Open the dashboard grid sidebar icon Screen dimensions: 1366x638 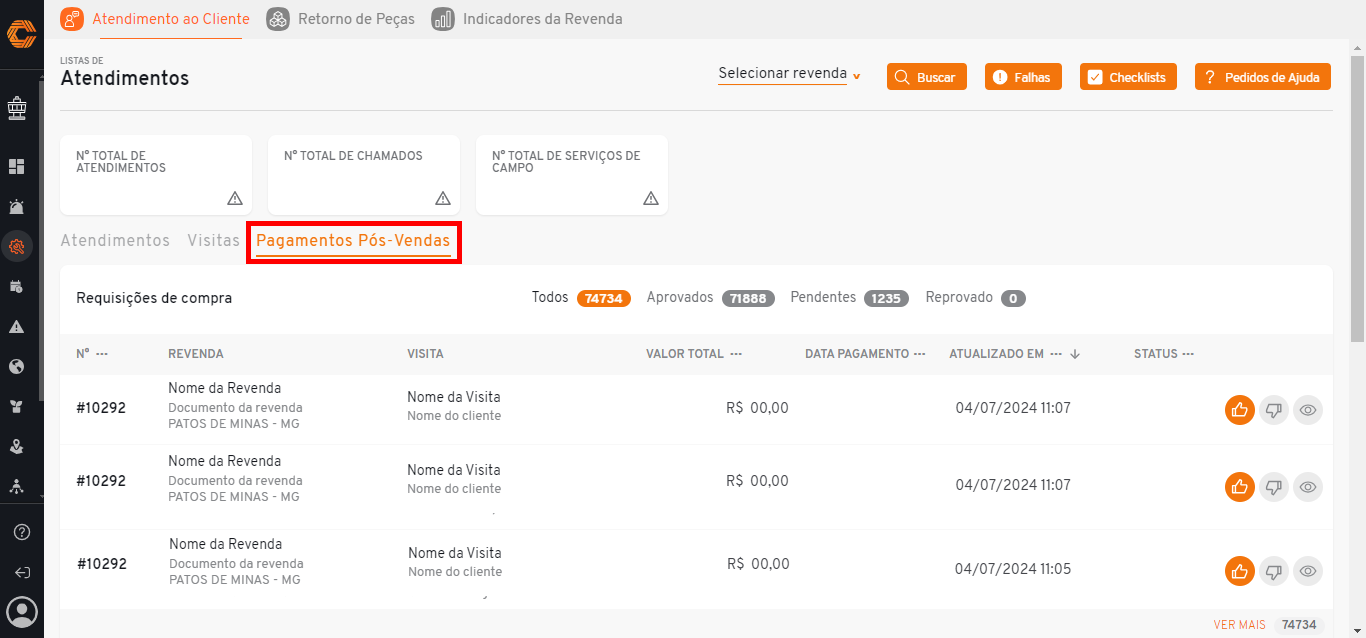pos(16,166)
